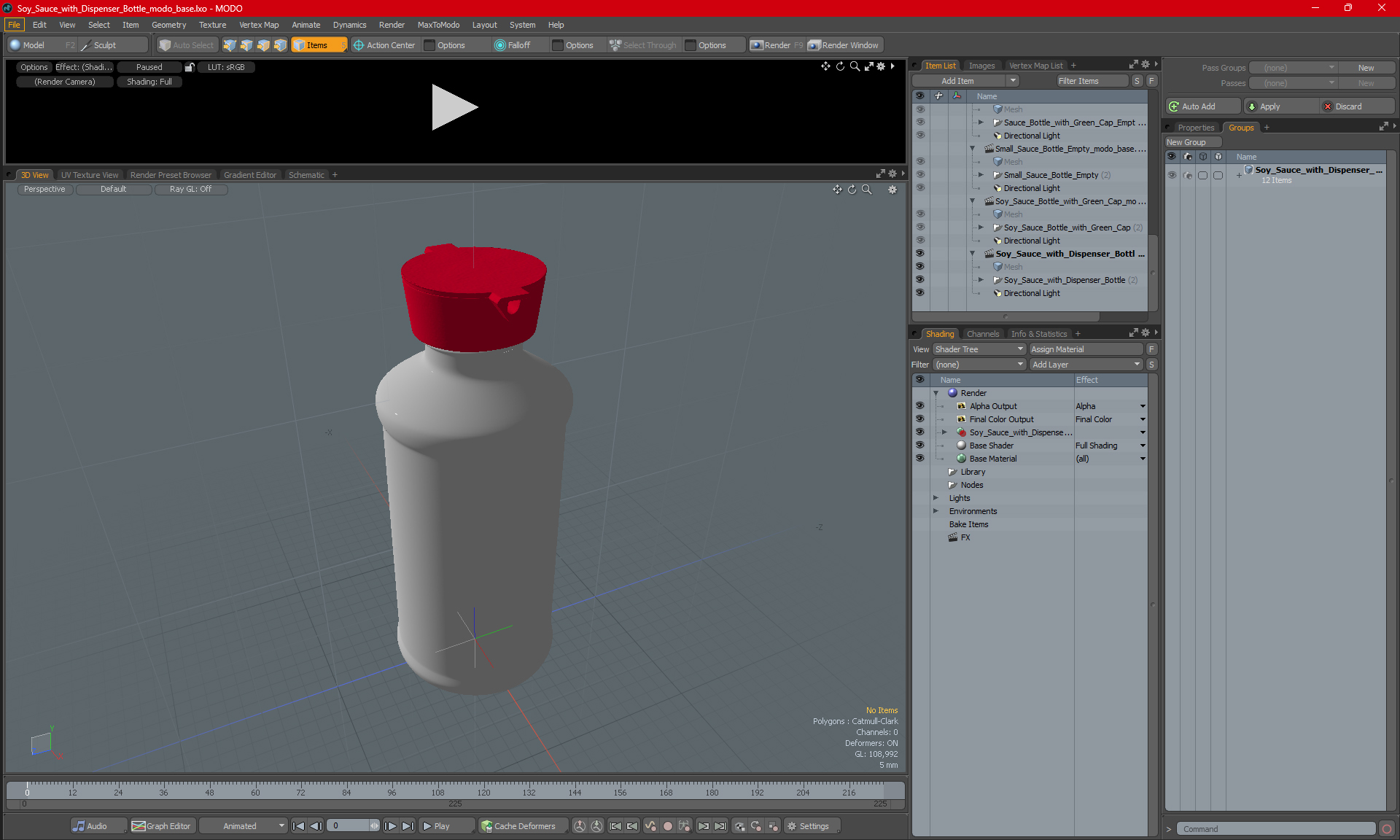
Task: Open the Geometry menu
Action: pyautogui.click(x=168, y=25)
